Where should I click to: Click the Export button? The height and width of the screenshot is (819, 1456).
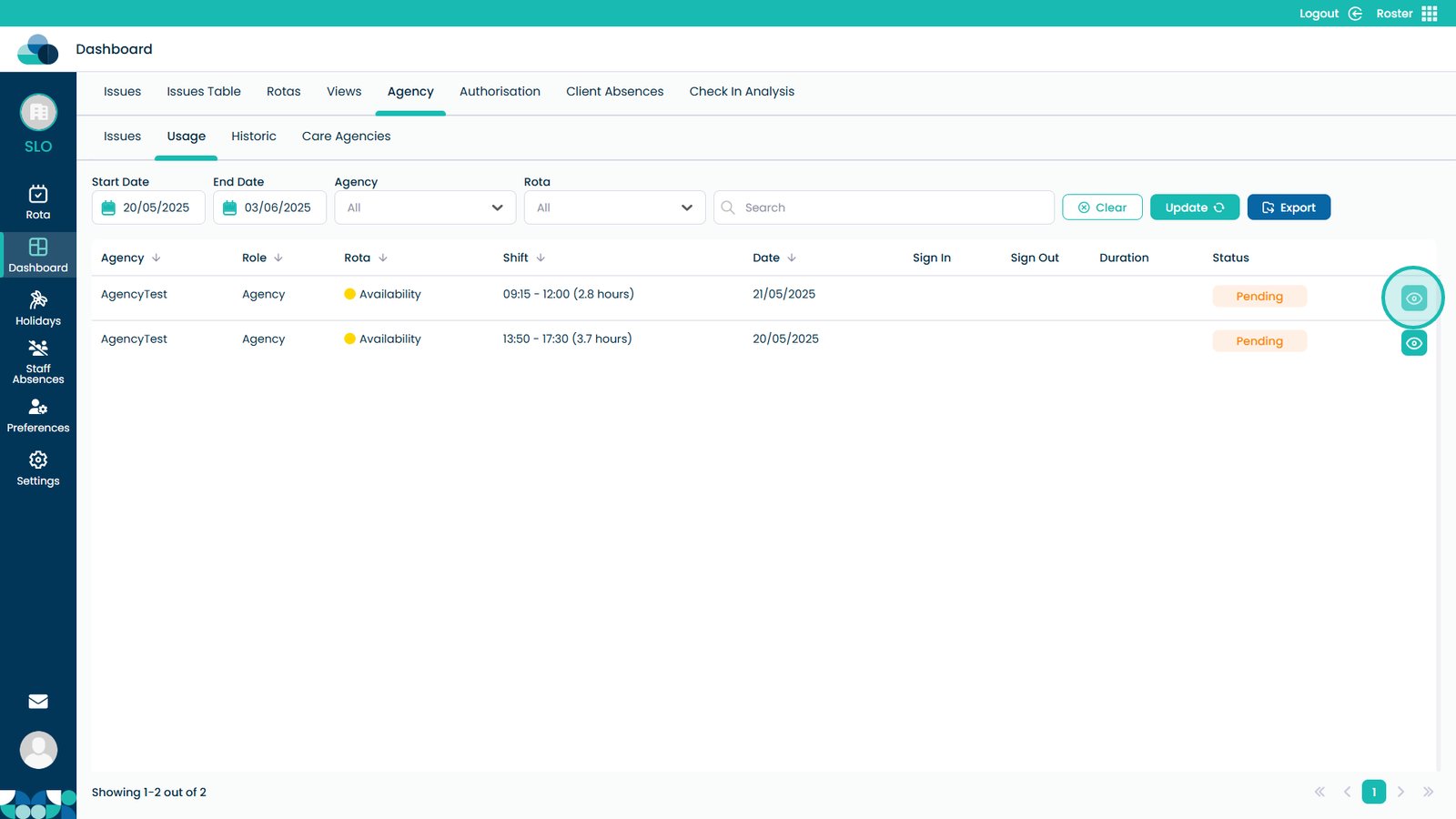(1288, 207)
